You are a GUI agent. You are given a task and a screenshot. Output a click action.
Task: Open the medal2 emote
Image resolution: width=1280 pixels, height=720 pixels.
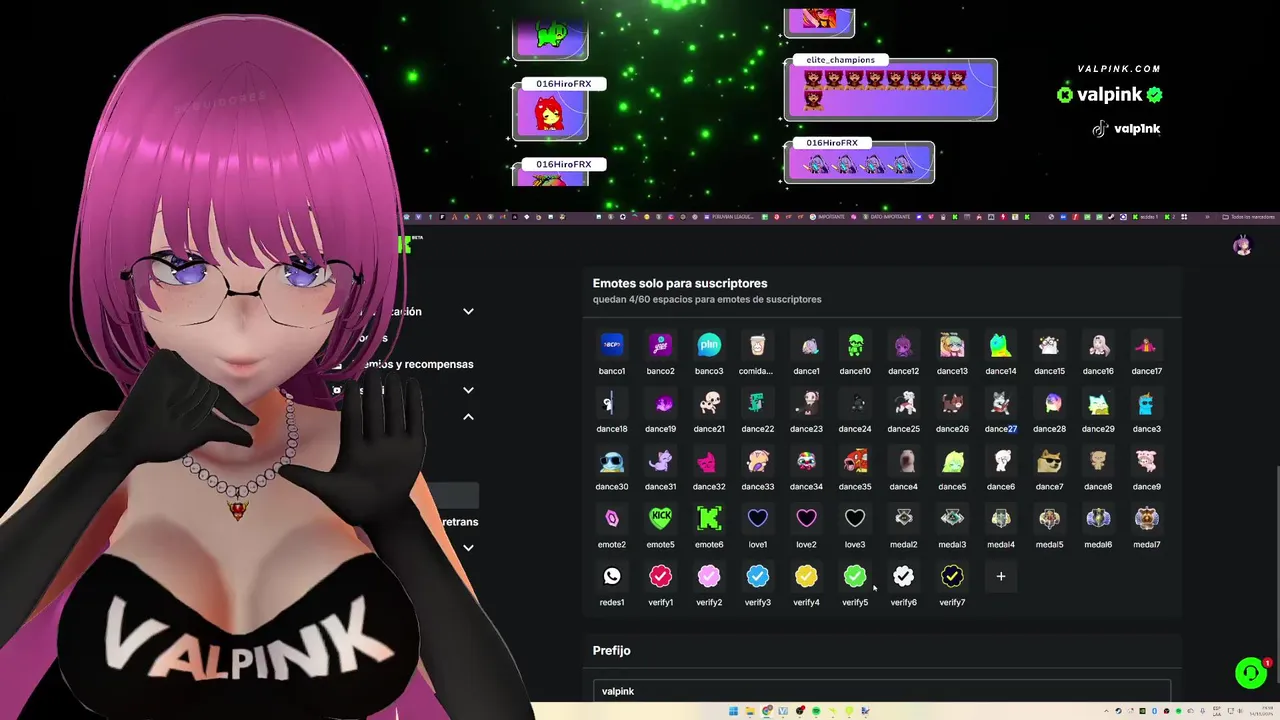903,519
